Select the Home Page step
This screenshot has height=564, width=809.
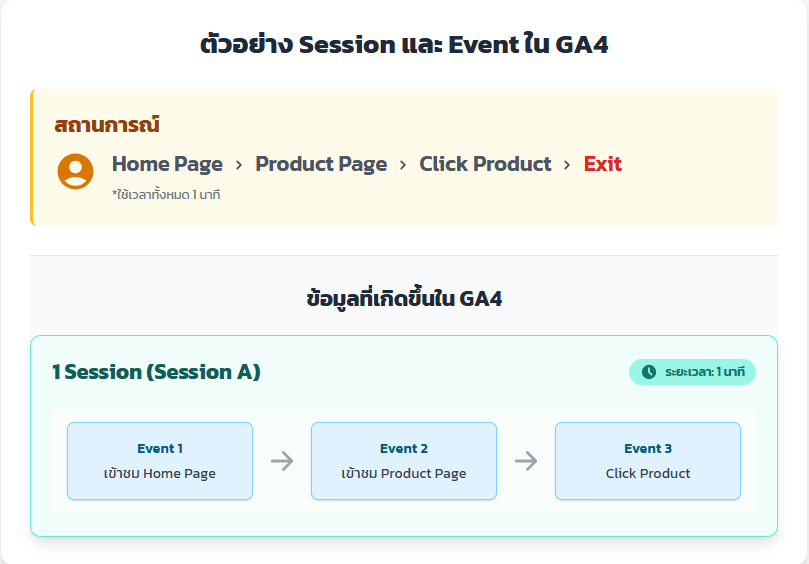coord(167,164)
